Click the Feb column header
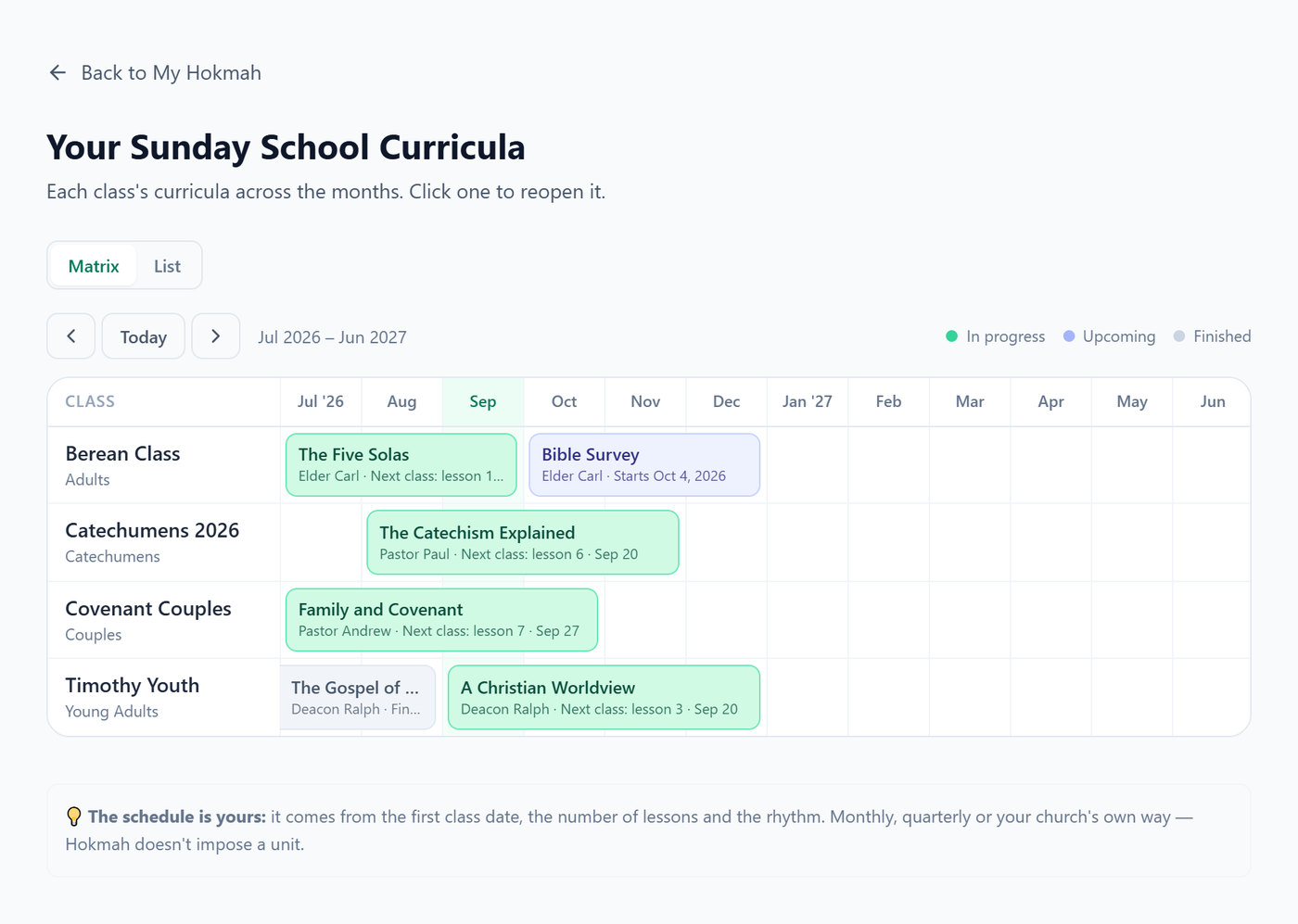1298x924 pixels. (x=888, y=401)
